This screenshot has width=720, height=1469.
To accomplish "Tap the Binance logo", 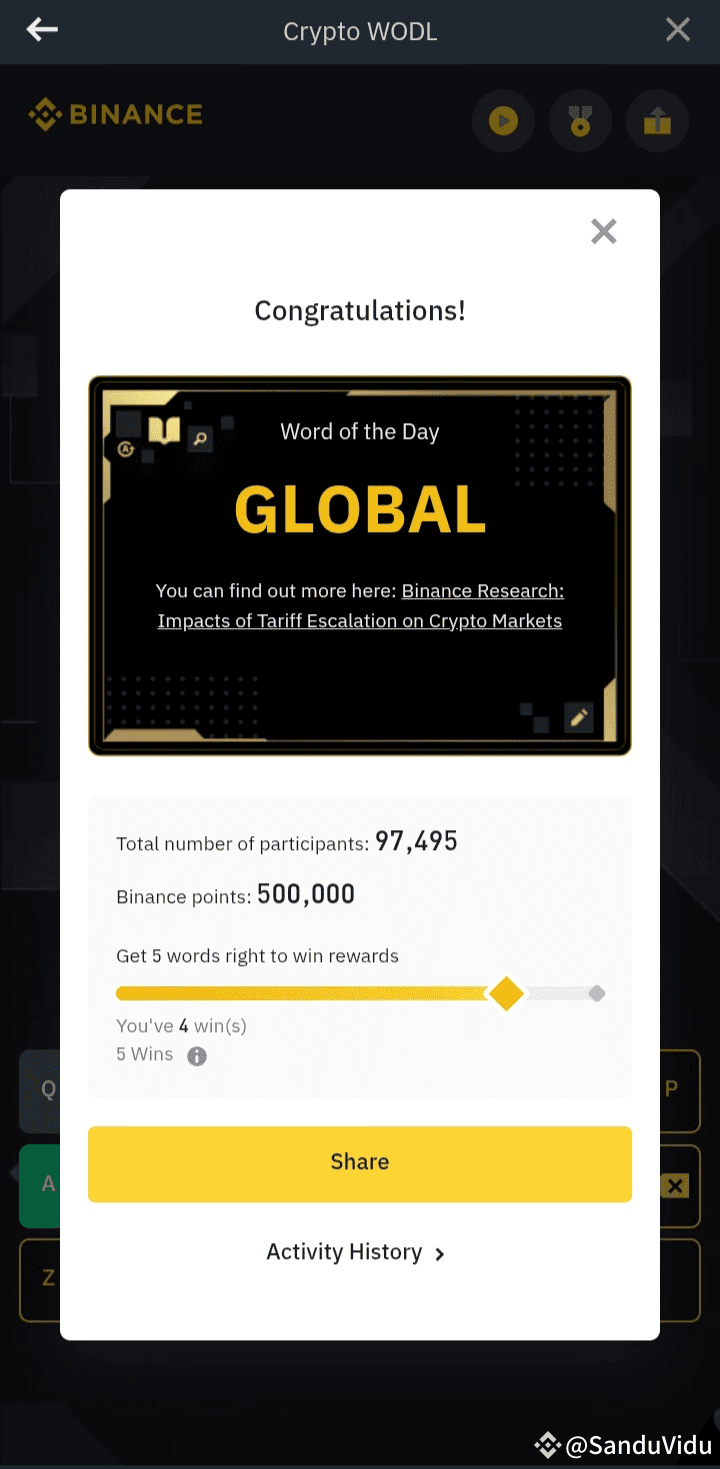I will (115, 115).
